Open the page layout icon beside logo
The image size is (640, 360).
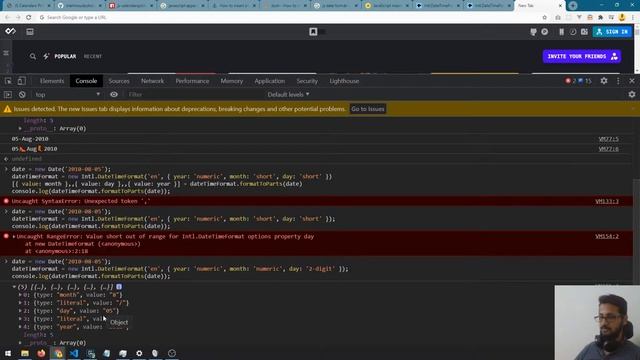click(x=30, y=31)
